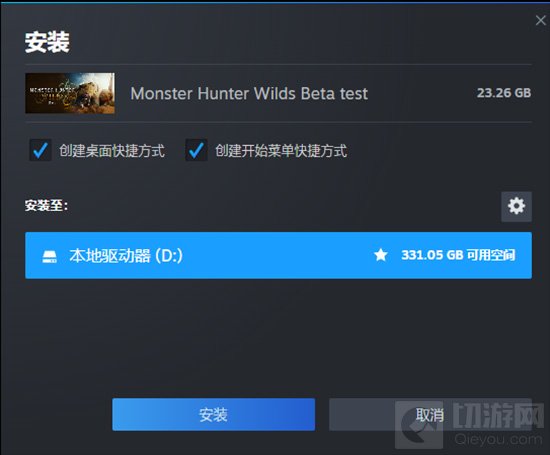550x455 pixels.
Task: Click the 本地驱动器 (D:) drive name text
Action: pyautogui.click(x=126, y=256)
